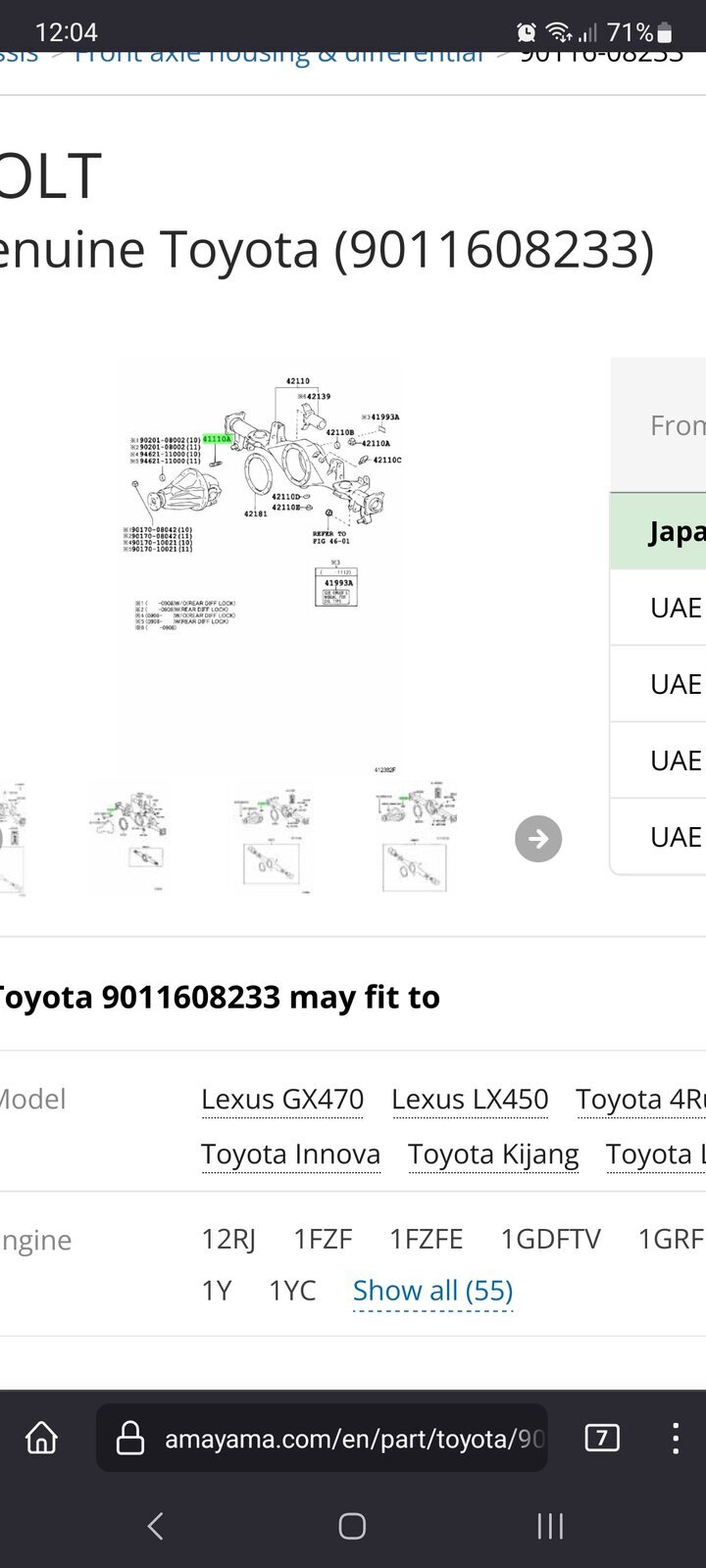Open the tab switcher showing 7 tabs
Viewport: 706px width, 1568px height.
[601, 1438]
